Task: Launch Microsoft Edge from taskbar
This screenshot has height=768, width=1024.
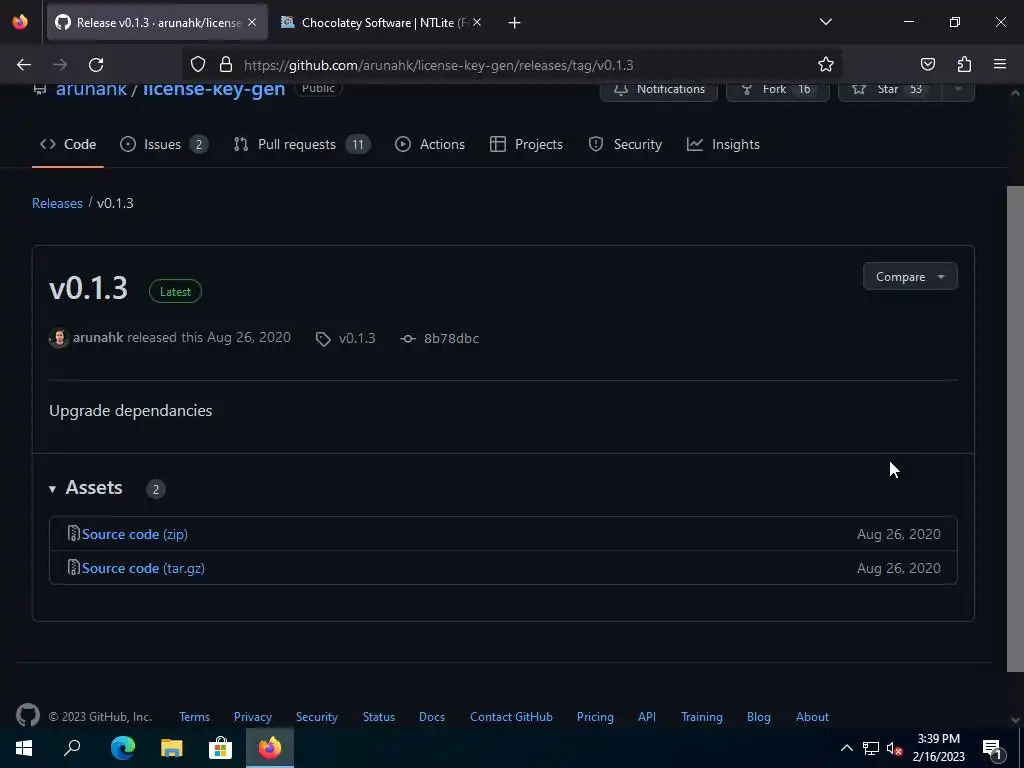Action: click(x=123, y=748)
